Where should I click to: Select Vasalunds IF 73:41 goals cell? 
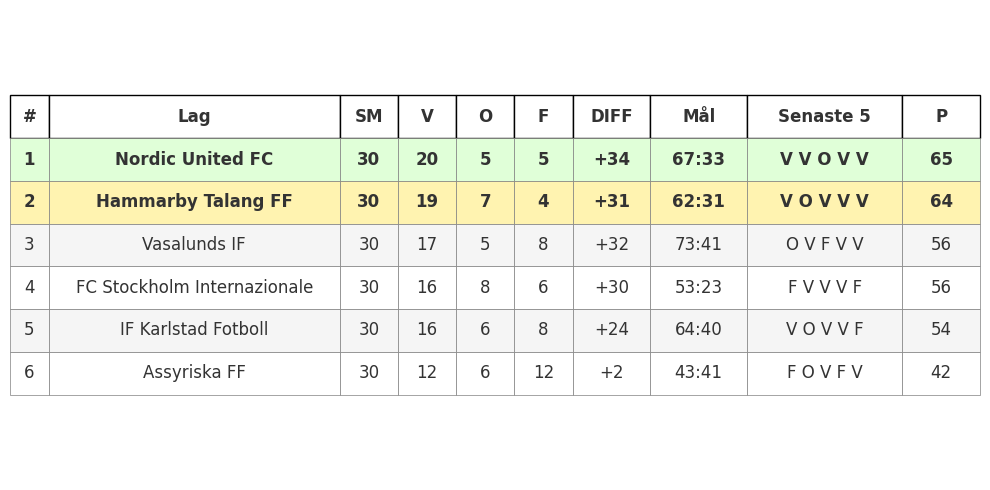698,245
